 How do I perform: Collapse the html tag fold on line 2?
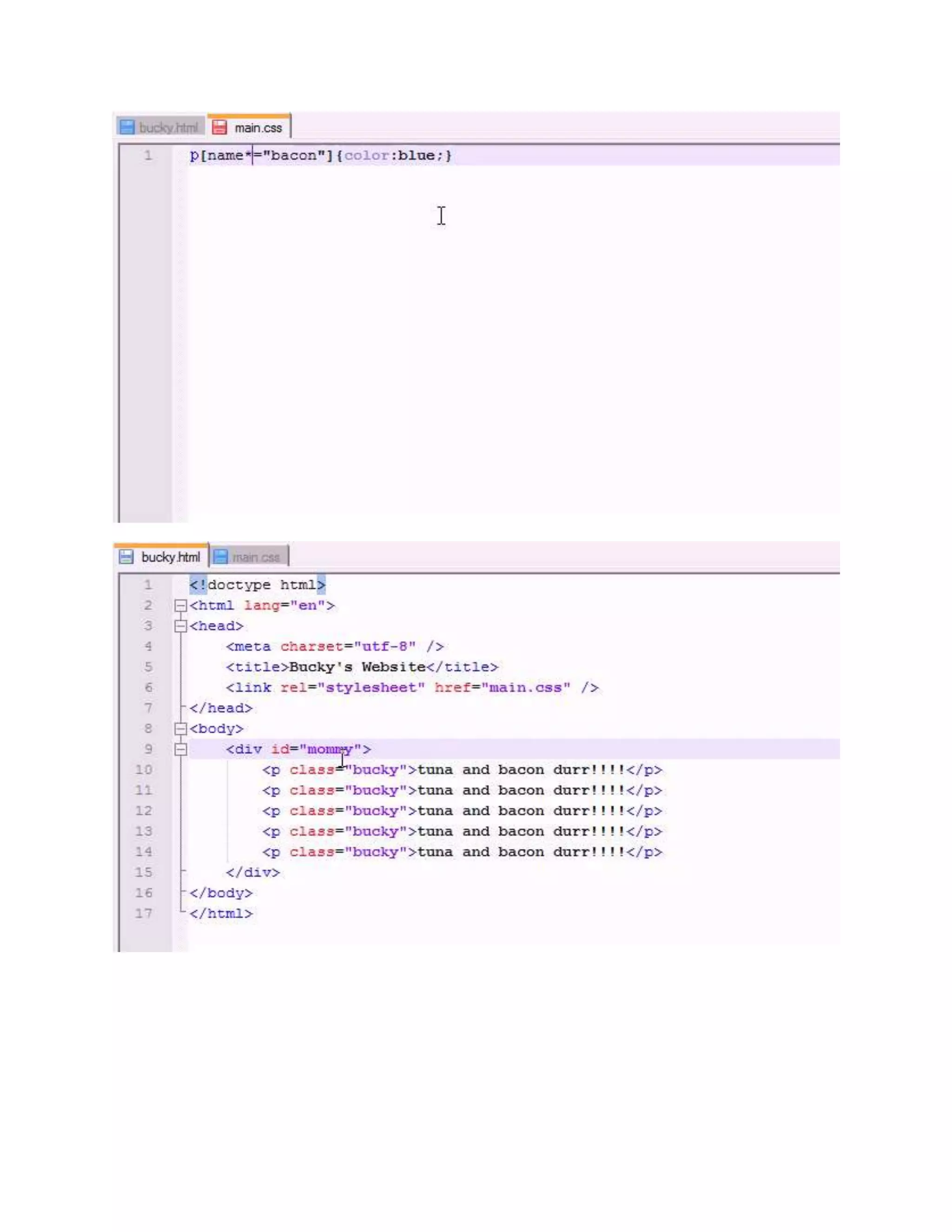[x=180, y=606]
